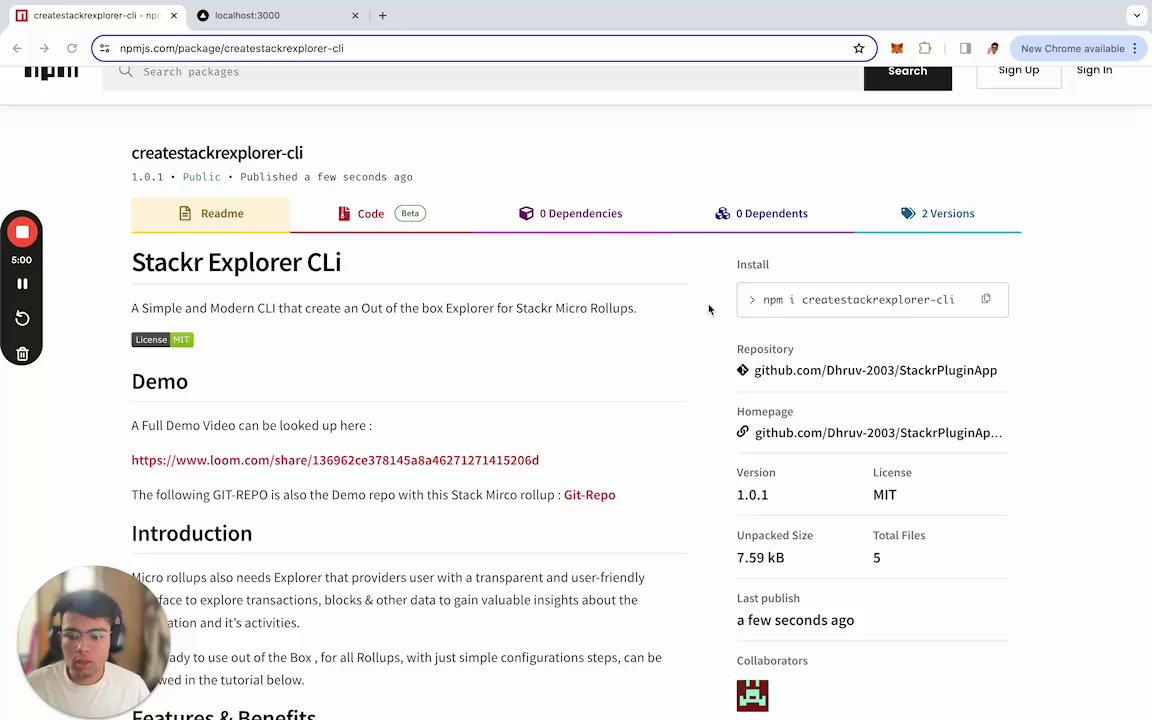
Task: Open Chrome's three-dot menu
Action: tap(1135, 48)
